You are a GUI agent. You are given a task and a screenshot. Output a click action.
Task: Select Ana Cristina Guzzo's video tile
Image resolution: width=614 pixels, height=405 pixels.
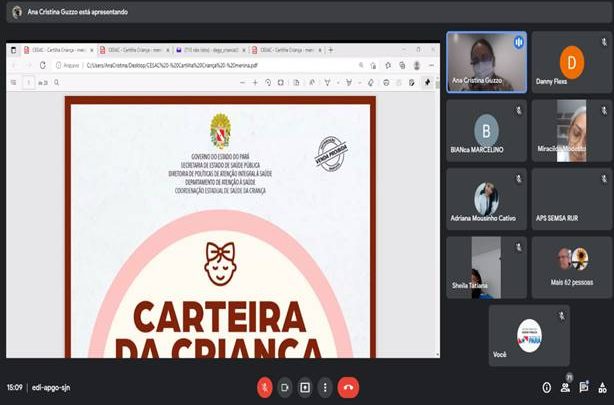(x=486, y=62)
